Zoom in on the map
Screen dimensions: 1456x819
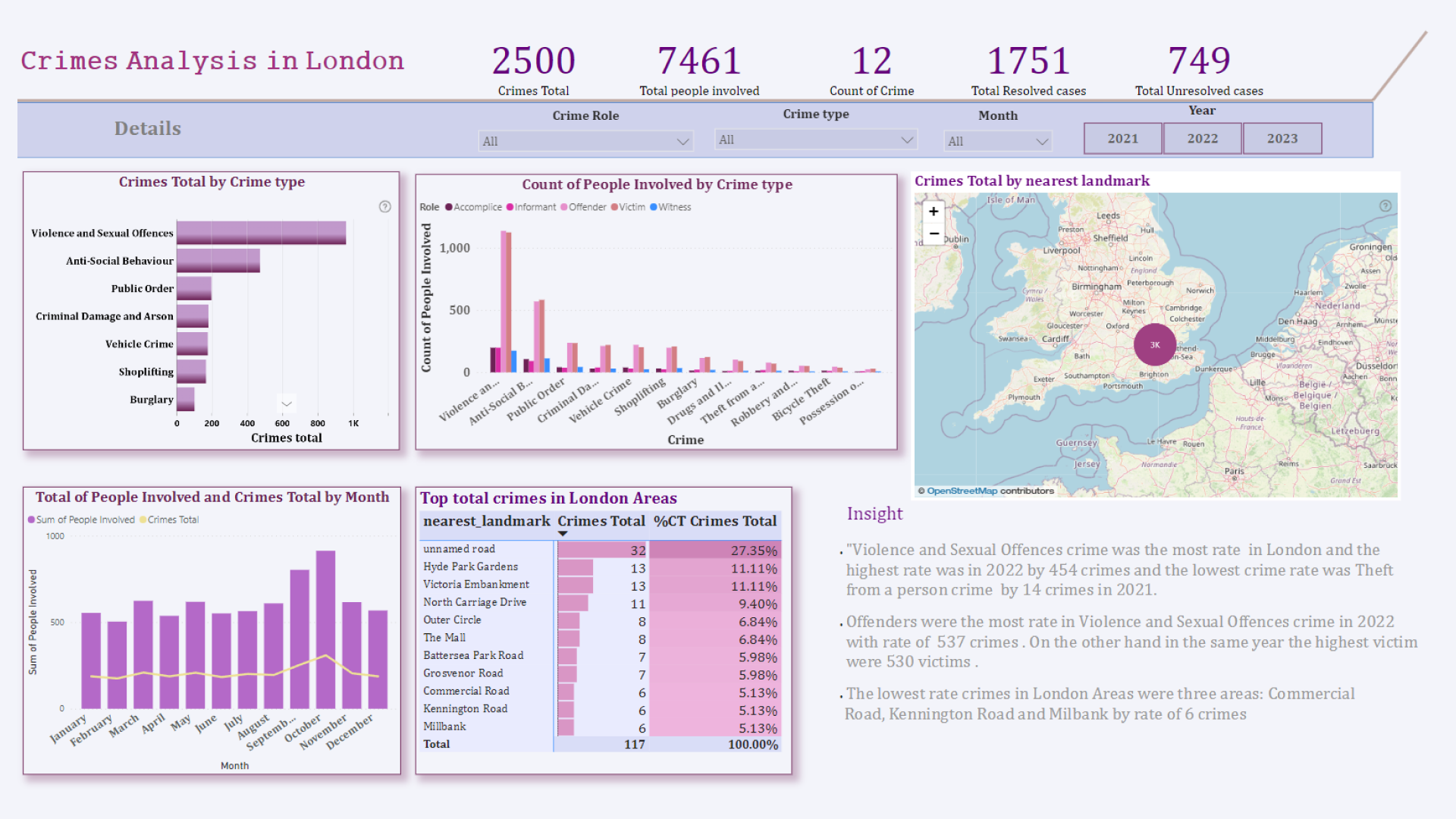coord(934,212)
